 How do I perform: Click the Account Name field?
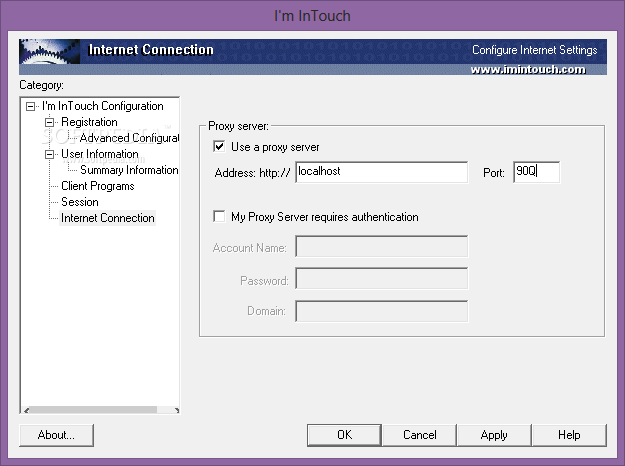[381, 246]
